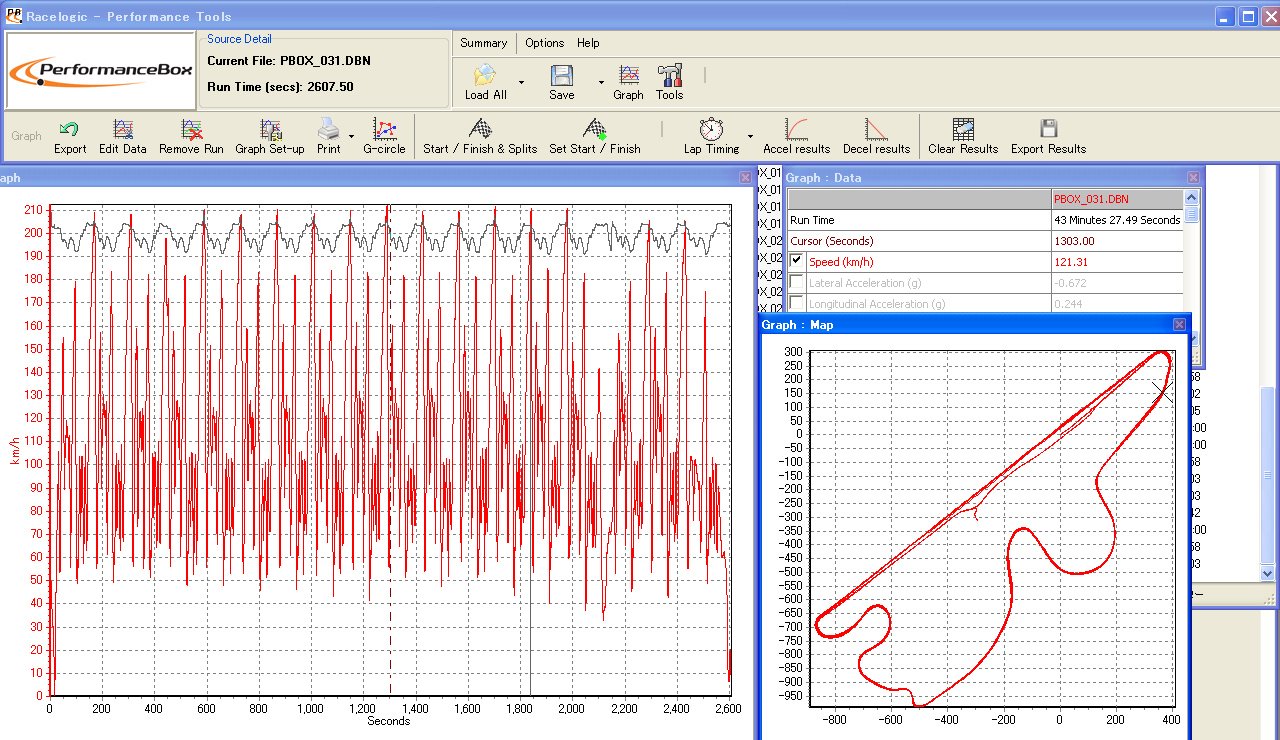This screenshot has width=1280, height=740.
Task: Enable the Lateral Acceleration (g) checkbox
Action: tap(797, 283)
